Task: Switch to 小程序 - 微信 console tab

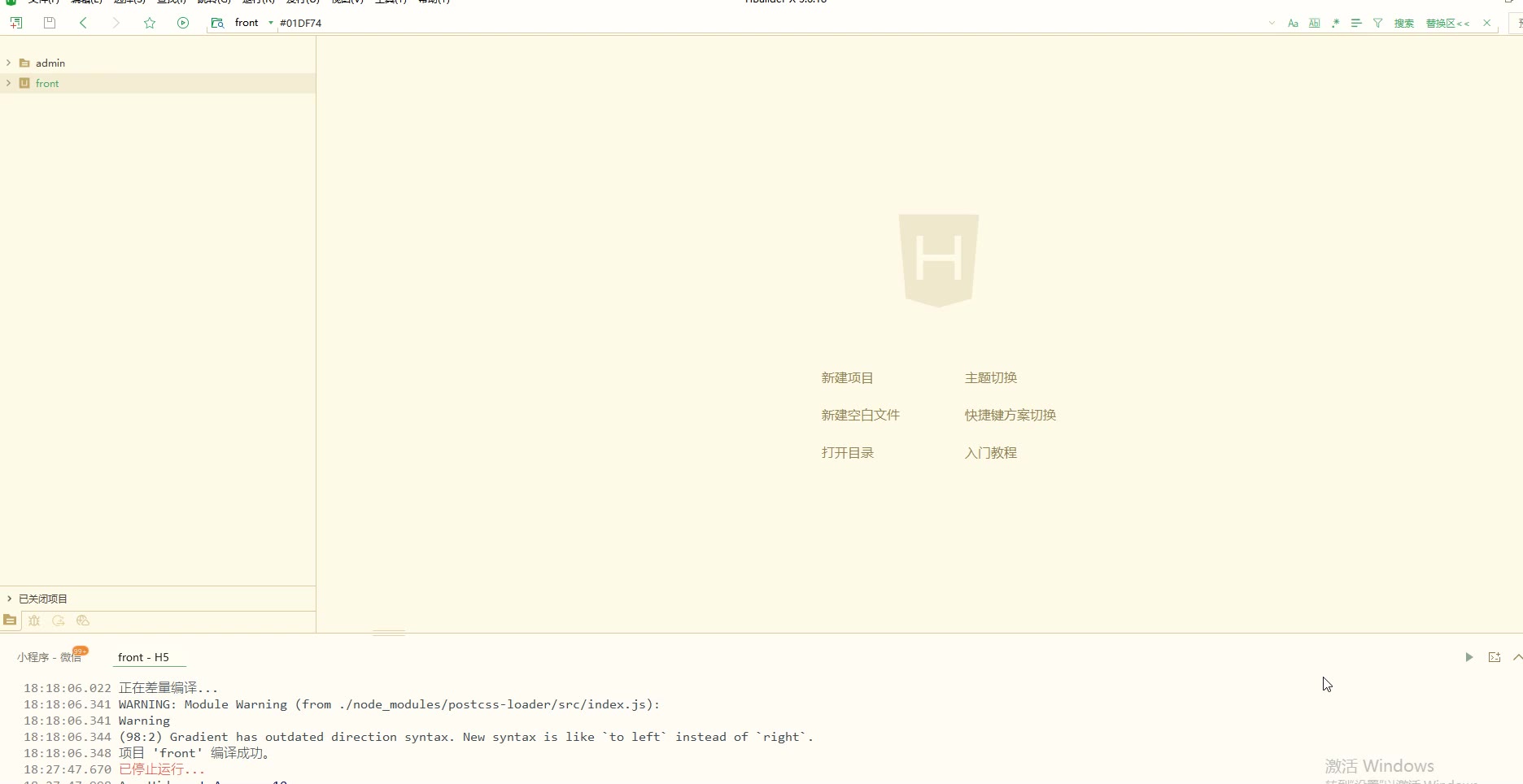Action: pos(50,657)
